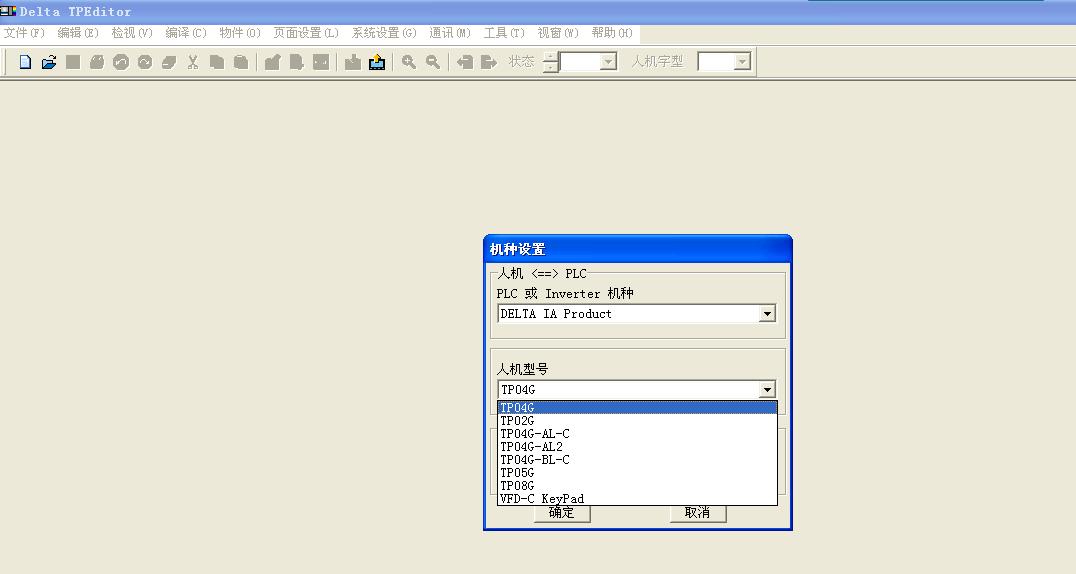Open the 系统设置(G) menu
The height and width of the screenshot is (574, 1076).
pyautogui.click(x=383, y=33)
